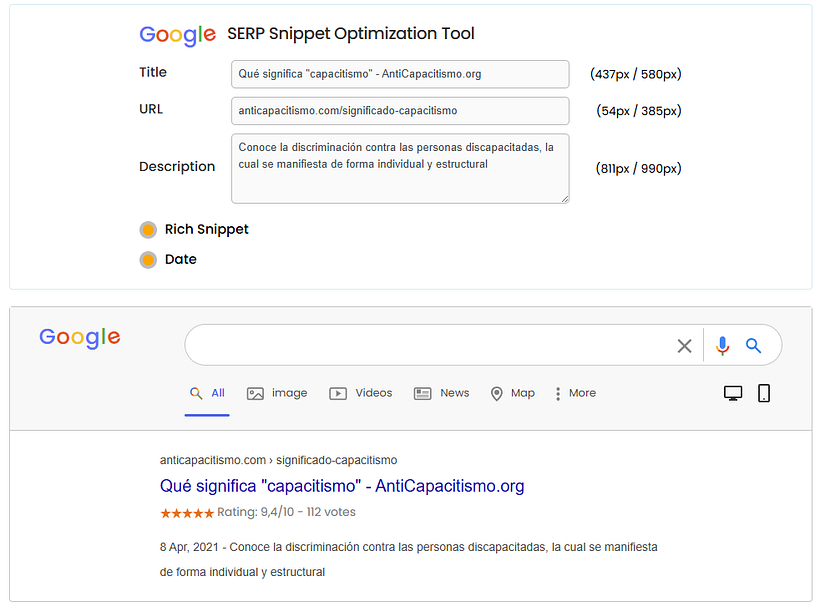Grab the Description textarea resize handle
This screenshot has height=611, width=820.
[565, 199]
